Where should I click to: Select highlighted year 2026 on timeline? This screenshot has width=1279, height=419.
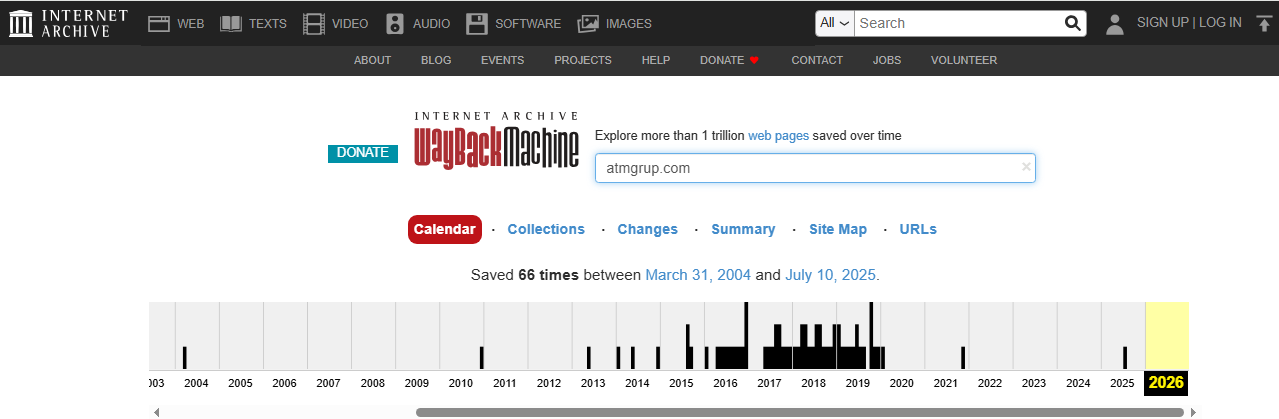1167,382
